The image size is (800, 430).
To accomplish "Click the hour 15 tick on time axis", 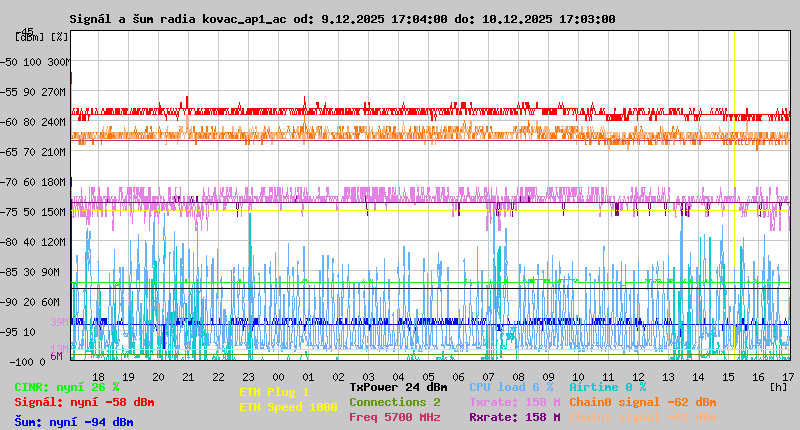I will click(729, 377).
